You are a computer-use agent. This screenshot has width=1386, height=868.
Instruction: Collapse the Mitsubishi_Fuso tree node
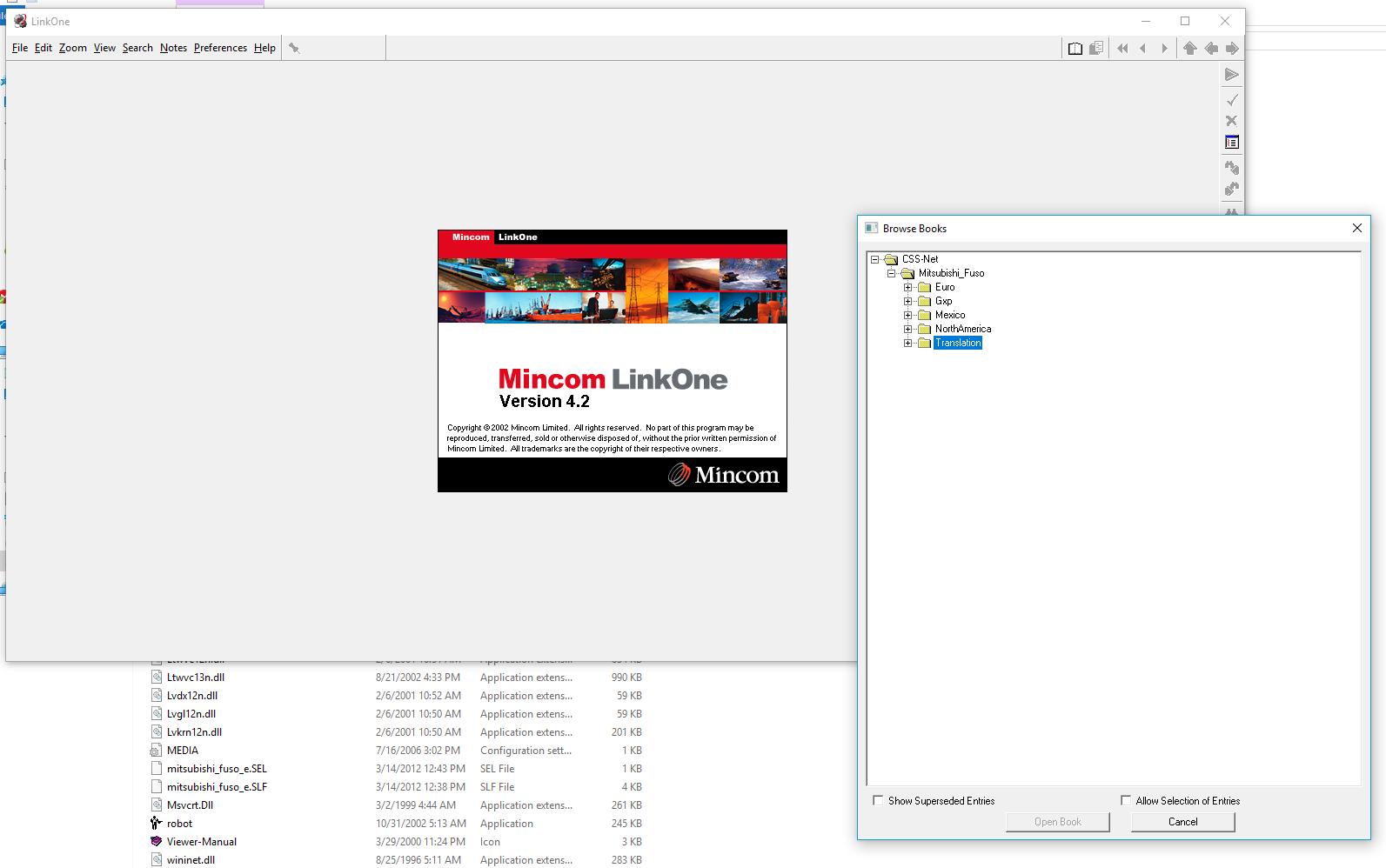(891, 273)
